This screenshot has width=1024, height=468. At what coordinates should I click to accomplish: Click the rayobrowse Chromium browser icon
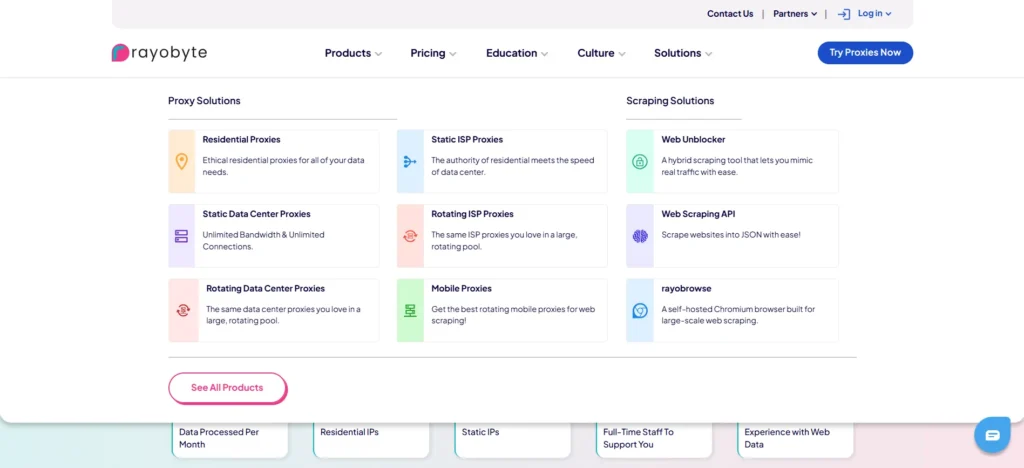coord(640,311)
